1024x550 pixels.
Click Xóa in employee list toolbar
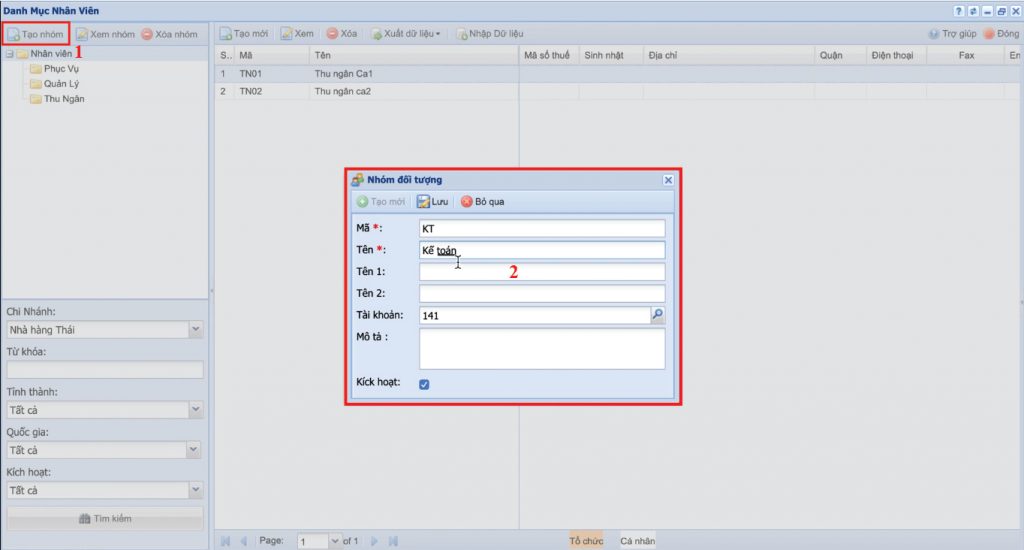(342, 33)
